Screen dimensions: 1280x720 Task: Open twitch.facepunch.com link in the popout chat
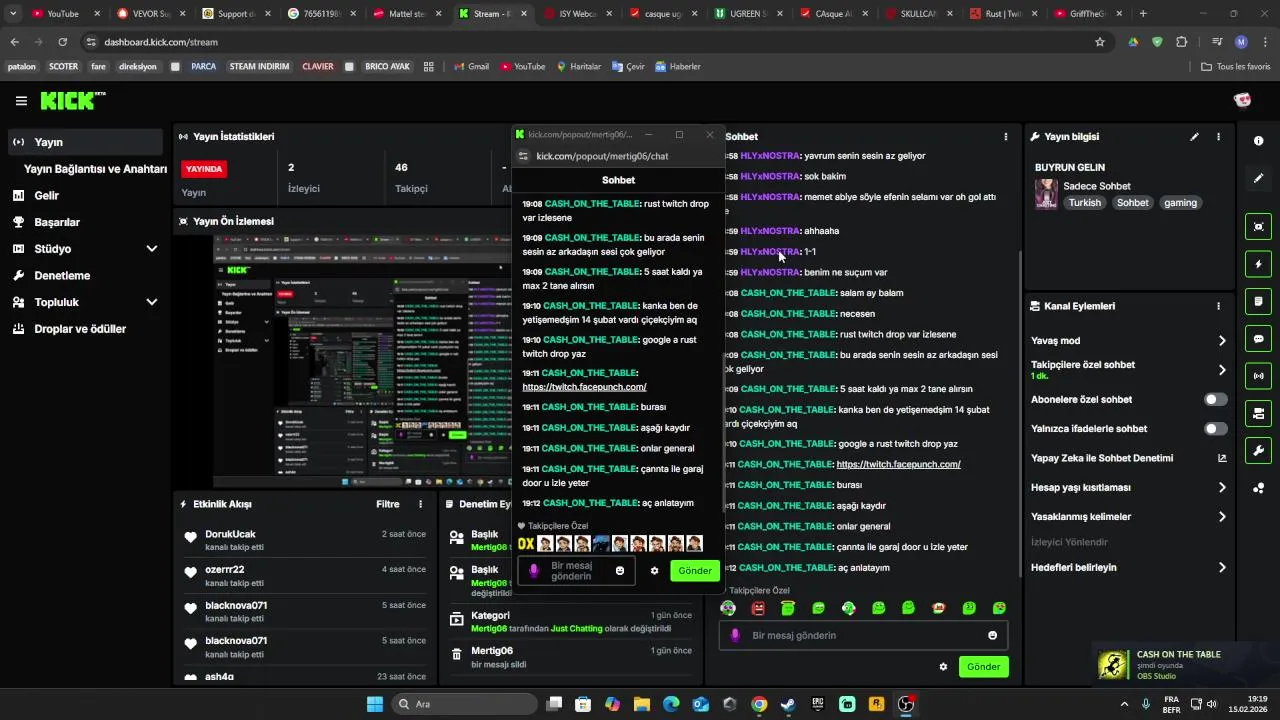coord(584,387)
